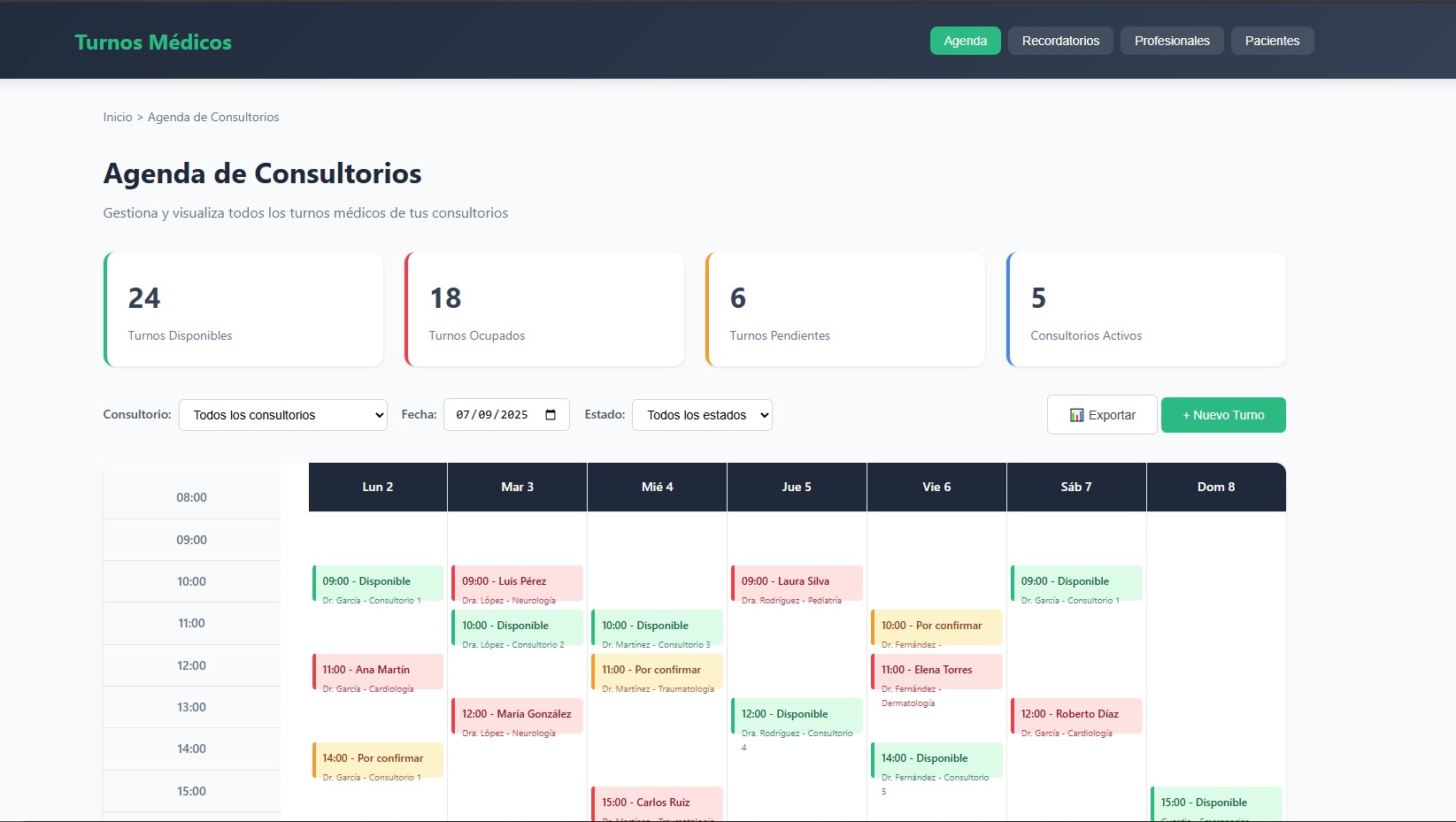Screen dimensions: 1456x822
Task: Open Friday 10:00 Por confirmar slot
Action: click(x=937, y=627)
